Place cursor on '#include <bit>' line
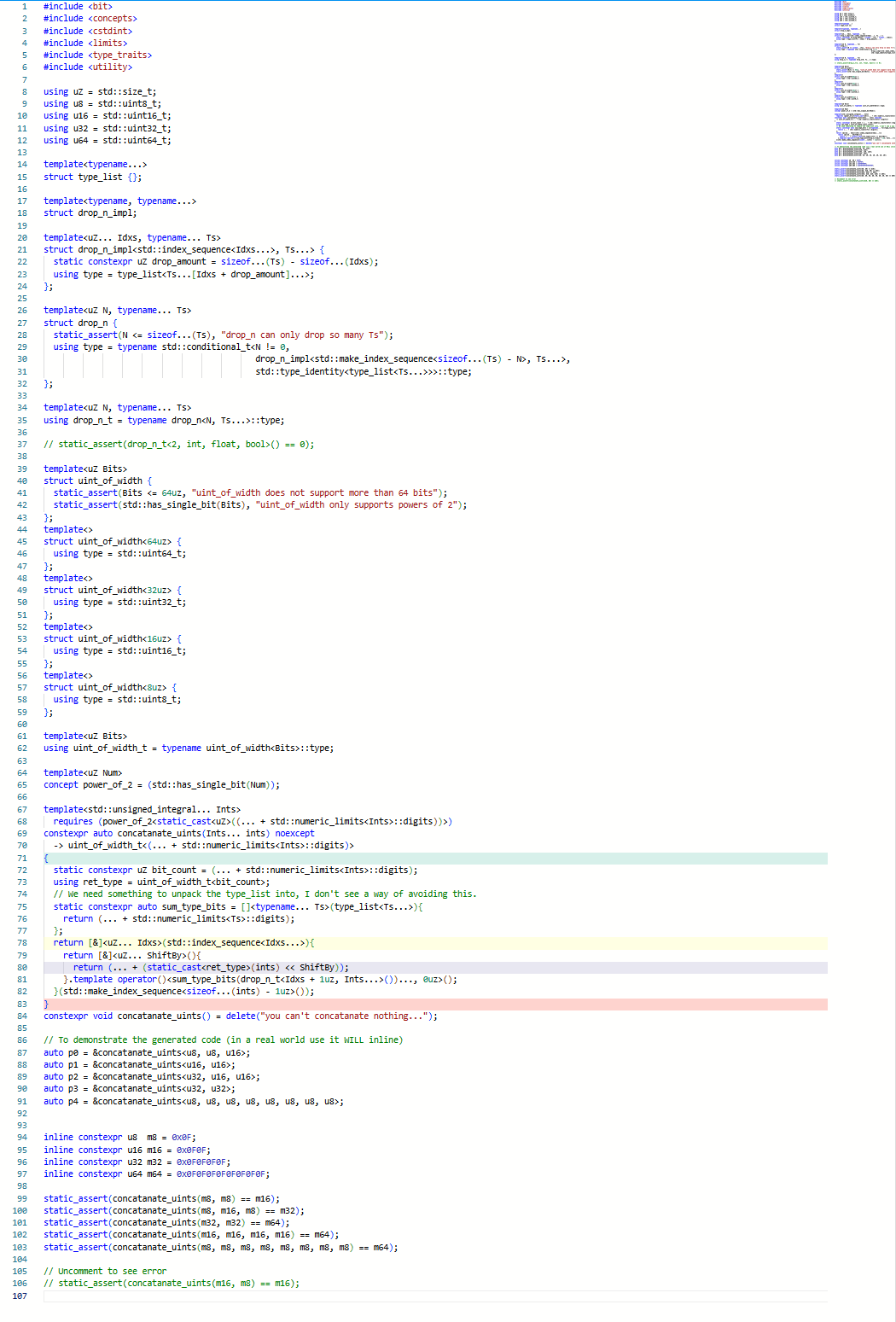 tap(78, 7)
